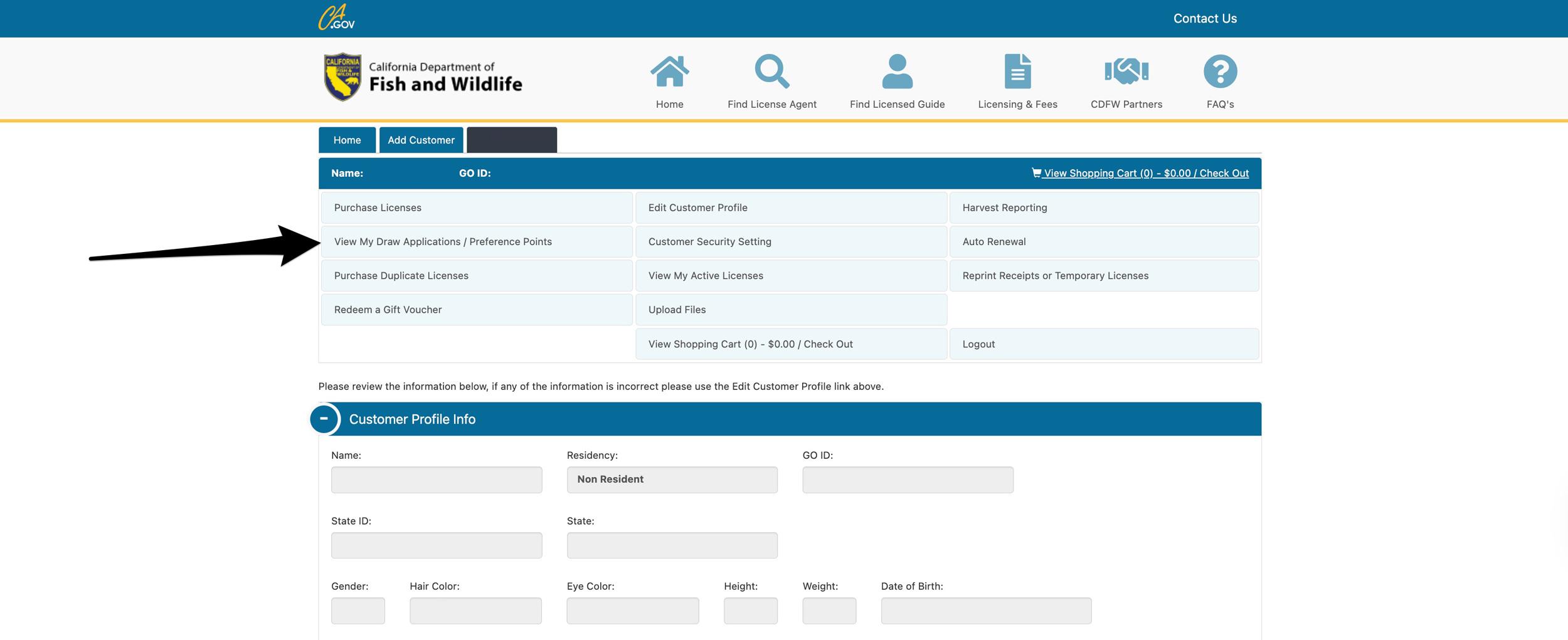This screenshot has width=1568, height=640.
Task: Click the Fish and Wildlife shield logo
Action: click(x=342, y=77)
